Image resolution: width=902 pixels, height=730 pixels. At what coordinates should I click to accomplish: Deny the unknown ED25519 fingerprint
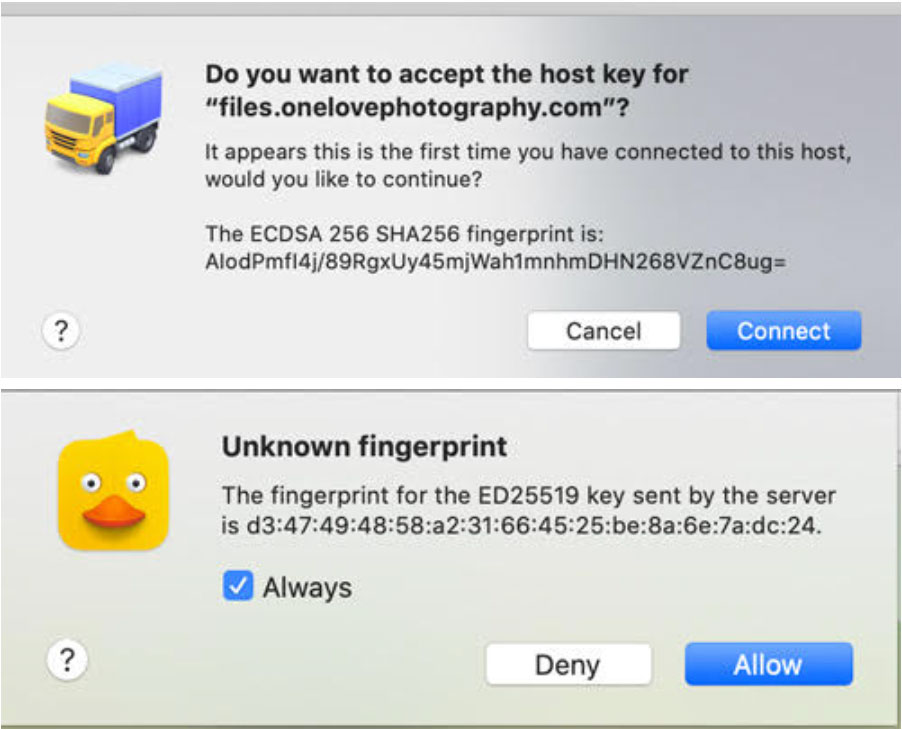567,665
